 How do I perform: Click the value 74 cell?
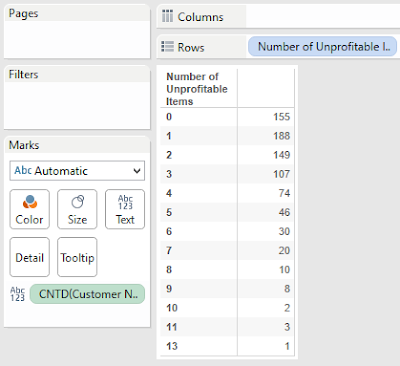point(284,193)
